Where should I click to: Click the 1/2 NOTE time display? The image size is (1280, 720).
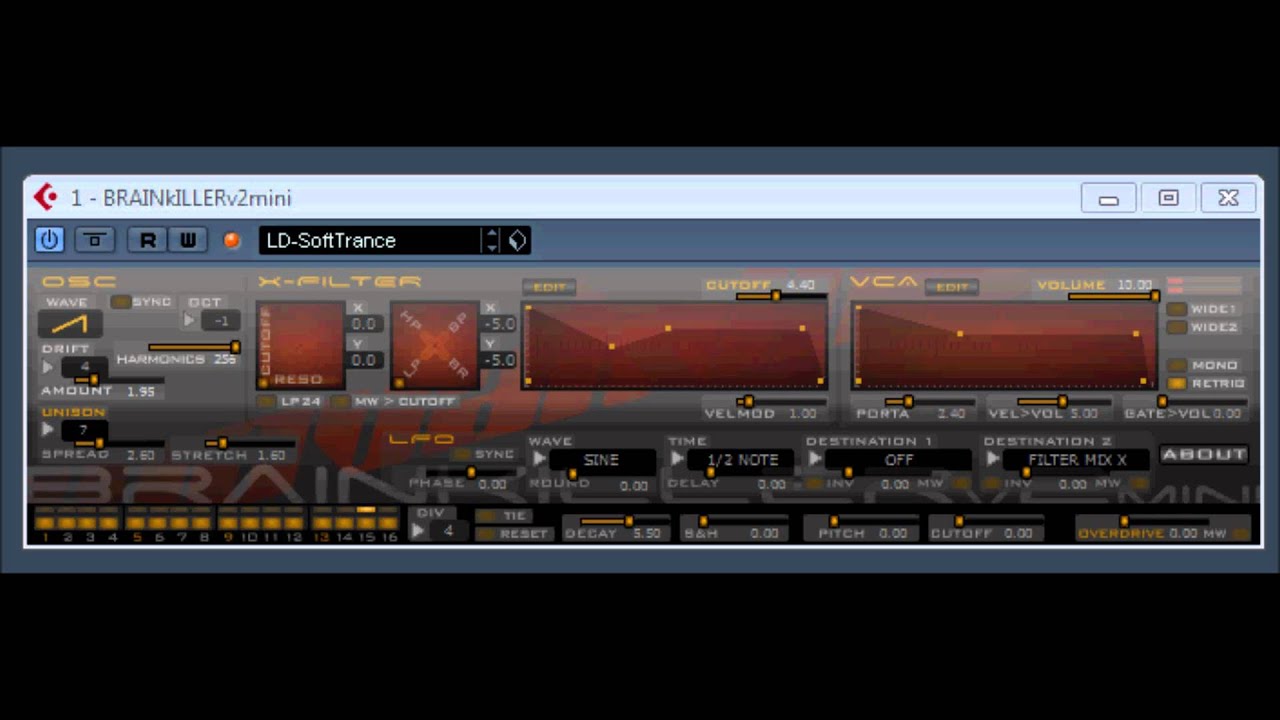coord(743,460)
